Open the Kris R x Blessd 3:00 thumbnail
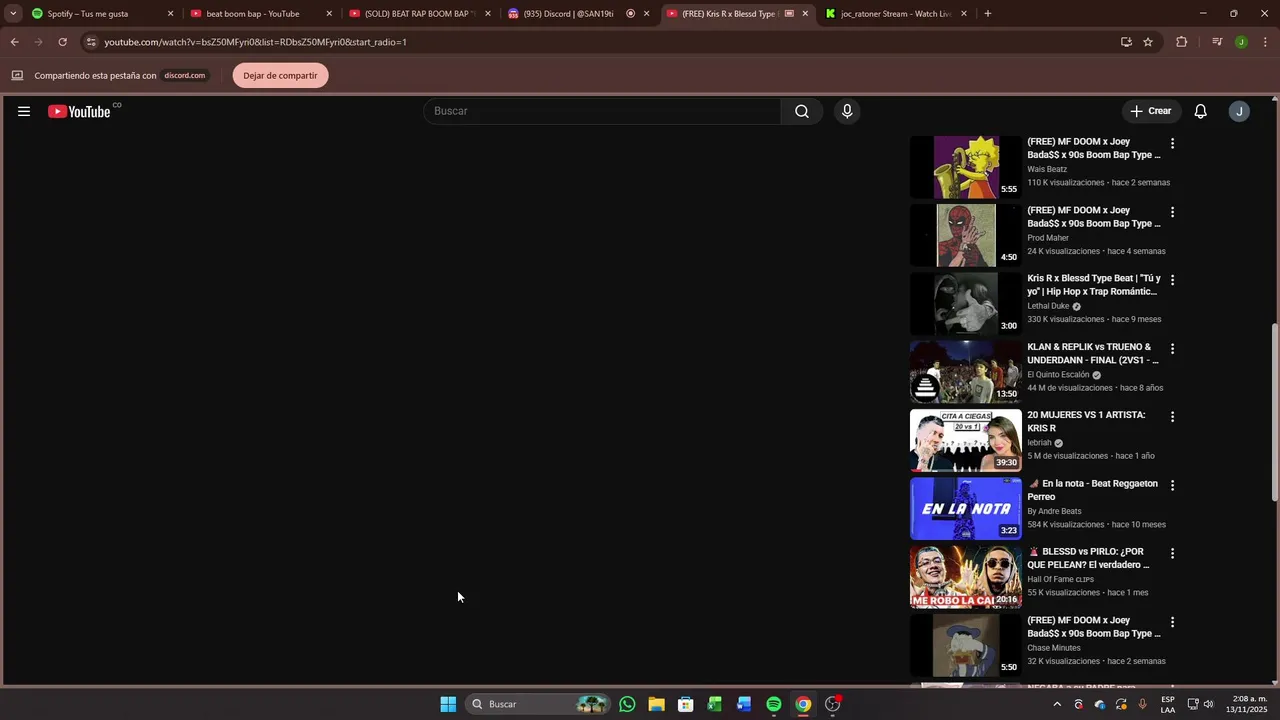 pos(966,304)
